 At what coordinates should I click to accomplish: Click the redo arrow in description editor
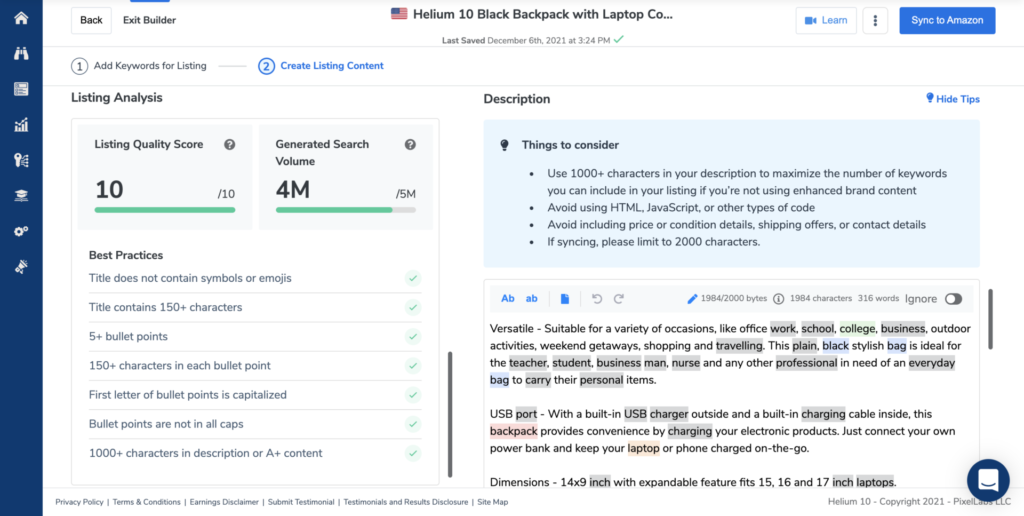pos(619,298)
